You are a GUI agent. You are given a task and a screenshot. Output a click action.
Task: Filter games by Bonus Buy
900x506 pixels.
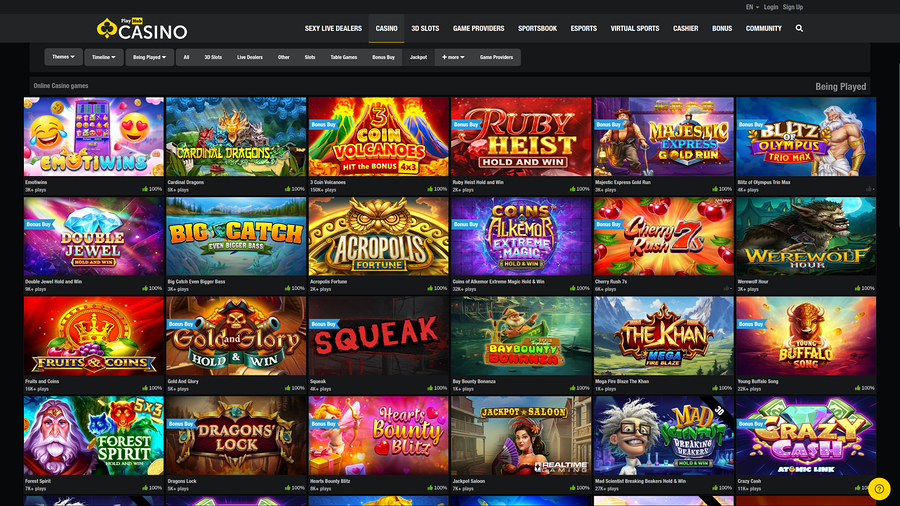[x=383, y=57]
